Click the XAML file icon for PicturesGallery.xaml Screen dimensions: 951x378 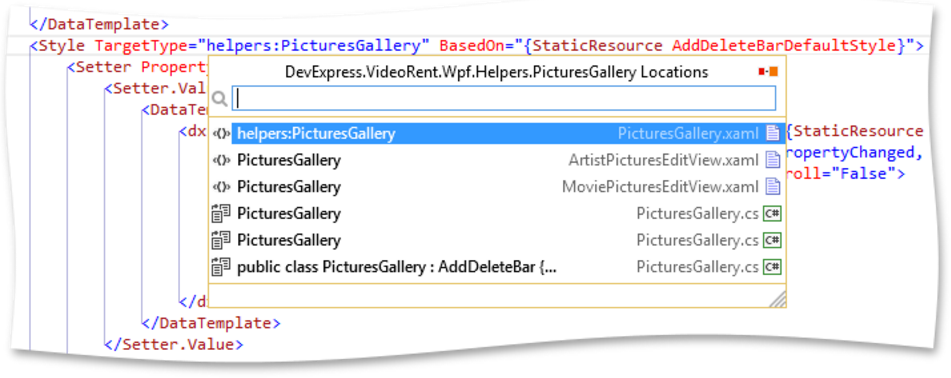(x=772, y=133)
